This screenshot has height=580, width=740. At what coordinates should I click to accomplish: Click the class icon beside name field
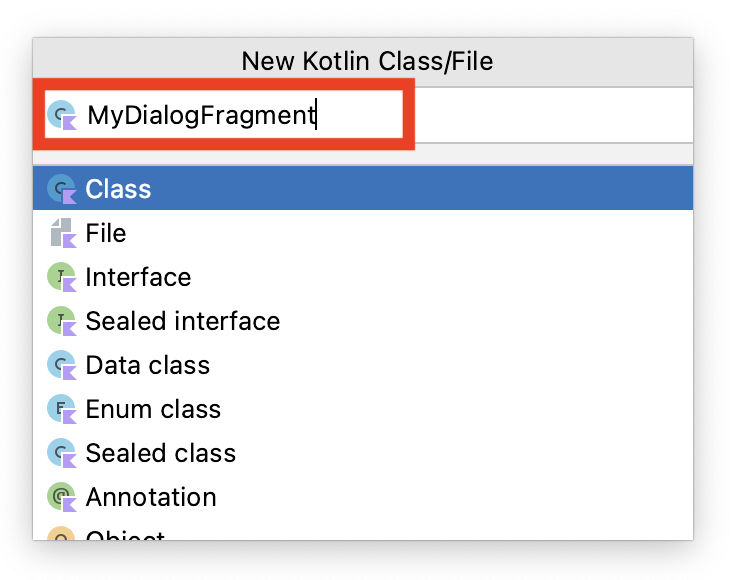62,115
